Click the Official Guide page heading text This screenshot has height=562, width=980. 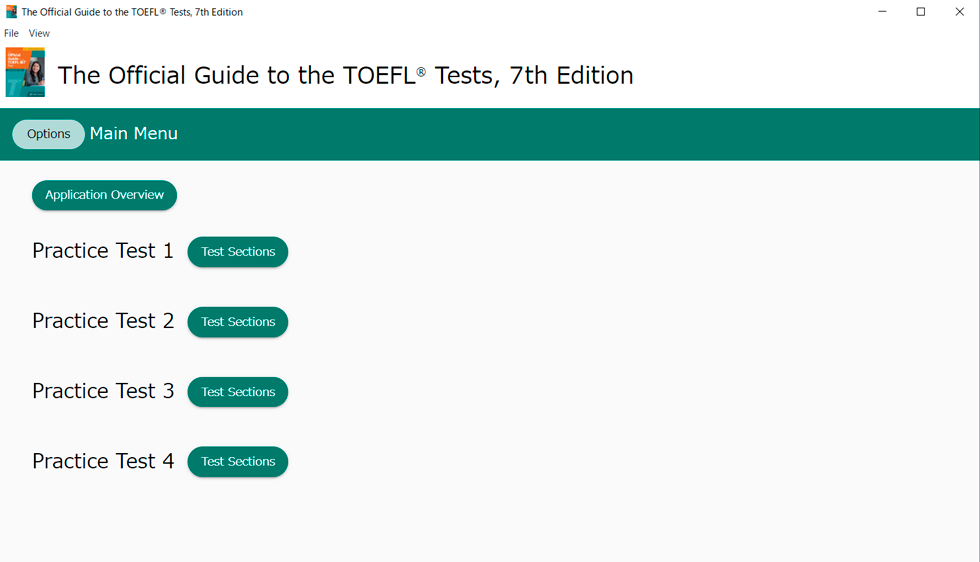point(345,75)
